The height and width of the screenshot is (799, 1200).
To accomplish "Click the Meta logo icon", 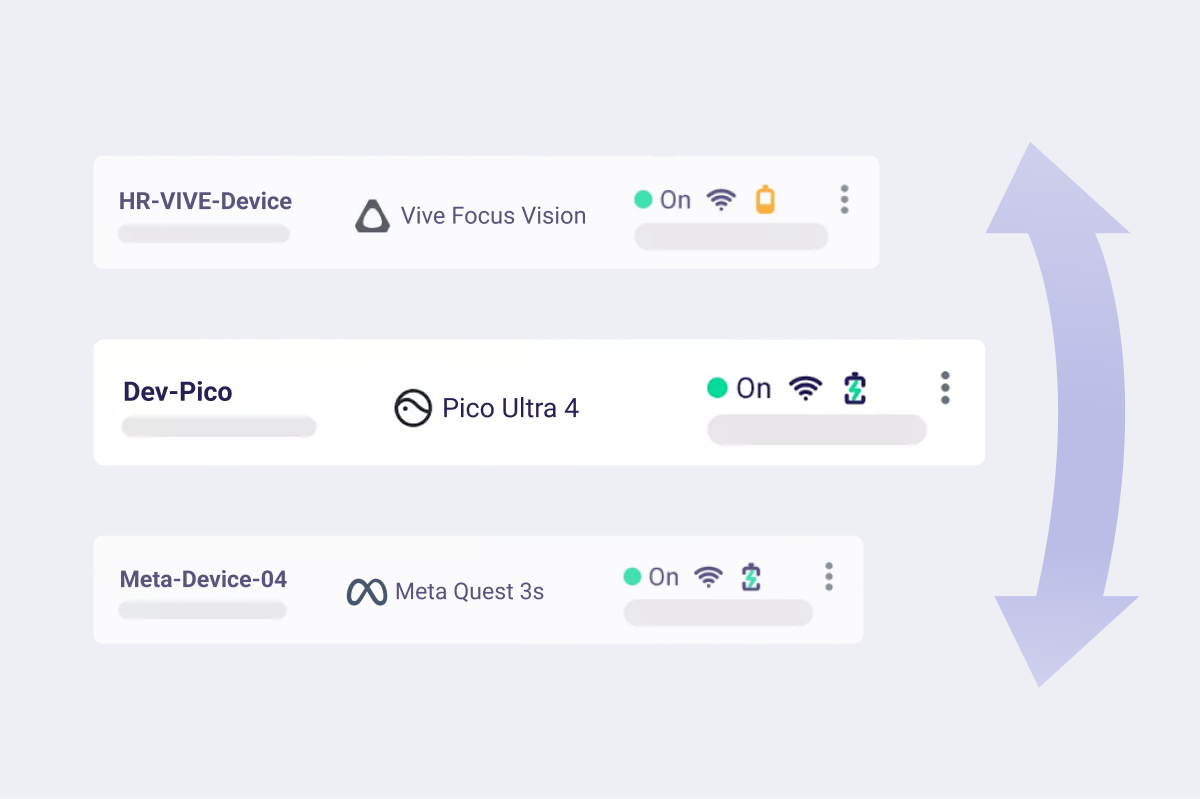I will 367,592.
